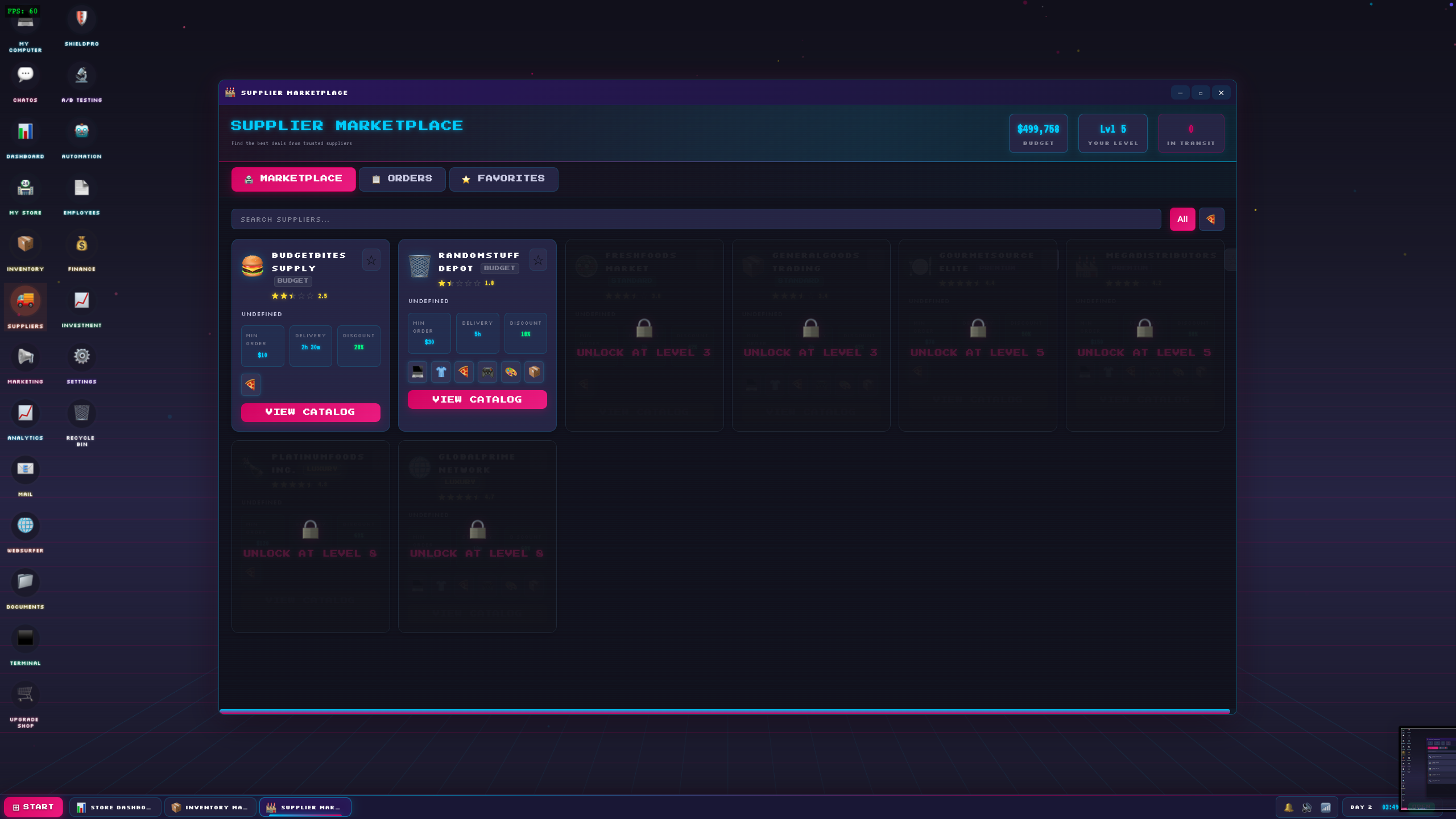The image size is (1456, 819).
Task: Click RandomStuff Depot's game controller category icon
Action: coord(487,372)
